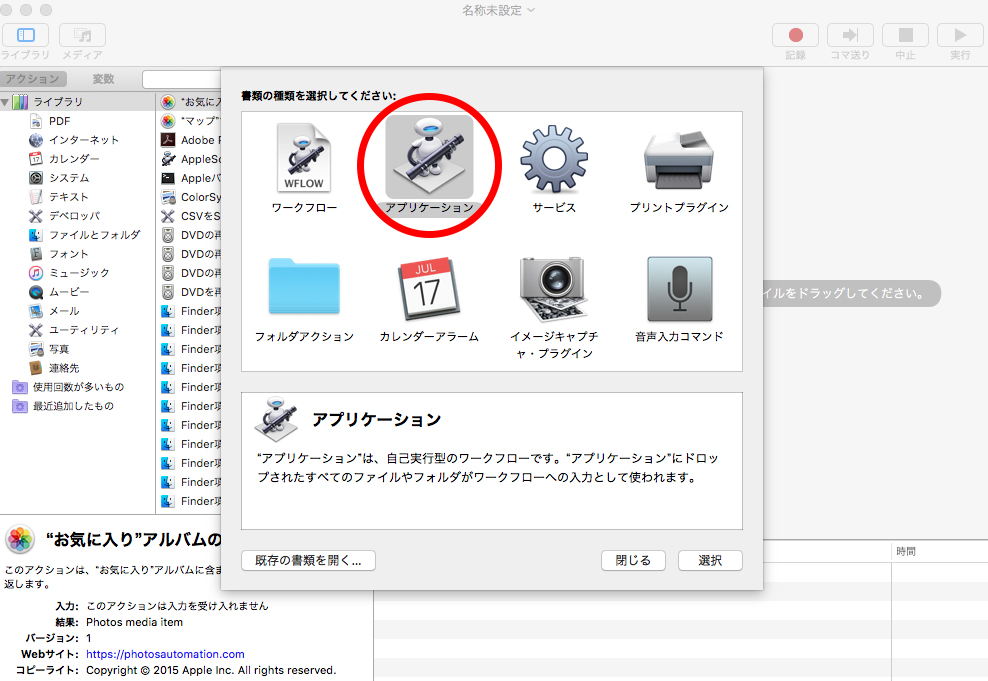This screenshot has height=681, width=988.
Task: Open the photosautomation.com website link
Action: click(x=165, y=654)
